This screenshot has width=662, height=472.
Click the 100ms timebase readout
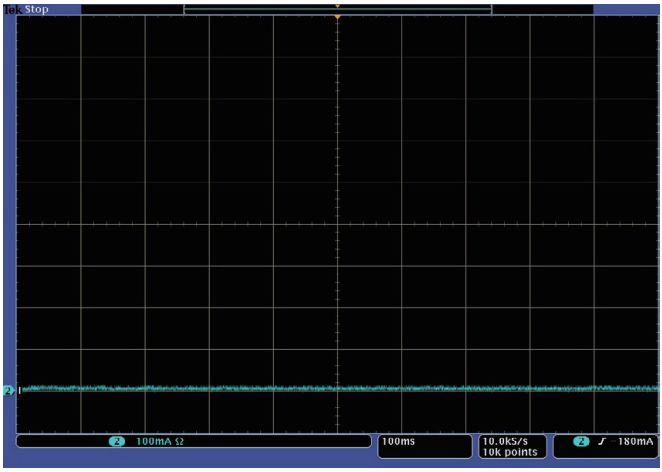click(x=398, y=442)
